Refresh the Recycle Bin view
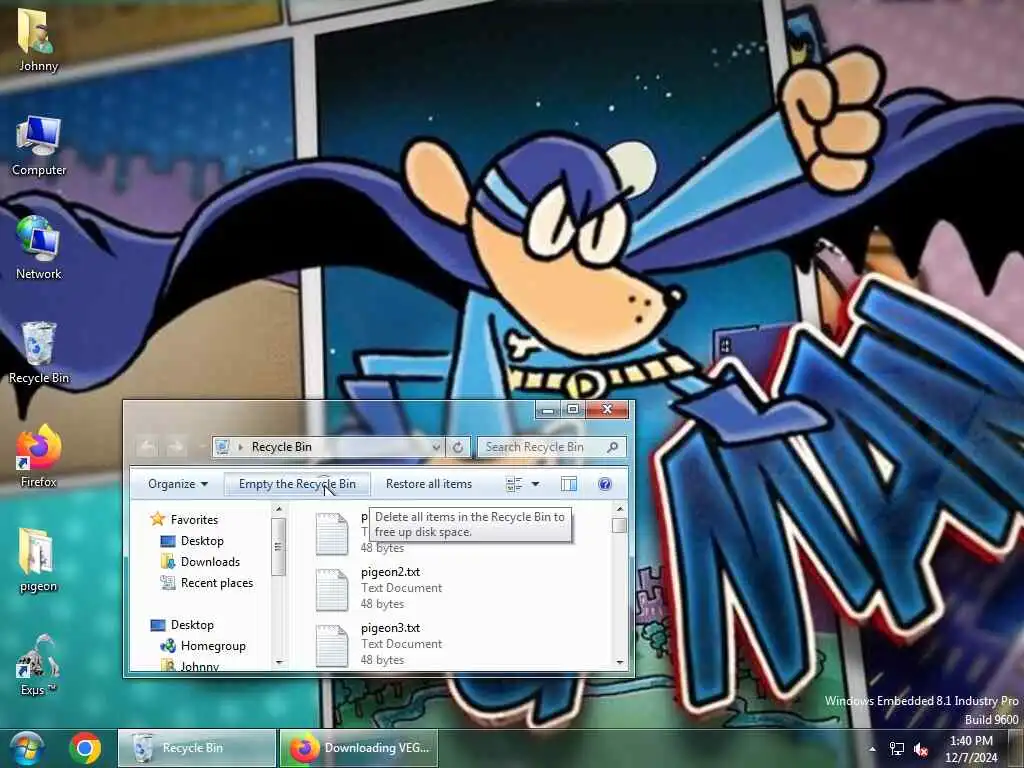 pos(458,447)
